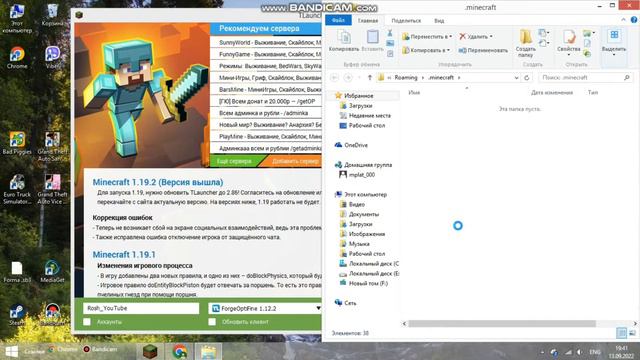The image size is (640, 360).
Task: Go back in Explorer navigation
Action: (x=334, y=78)
